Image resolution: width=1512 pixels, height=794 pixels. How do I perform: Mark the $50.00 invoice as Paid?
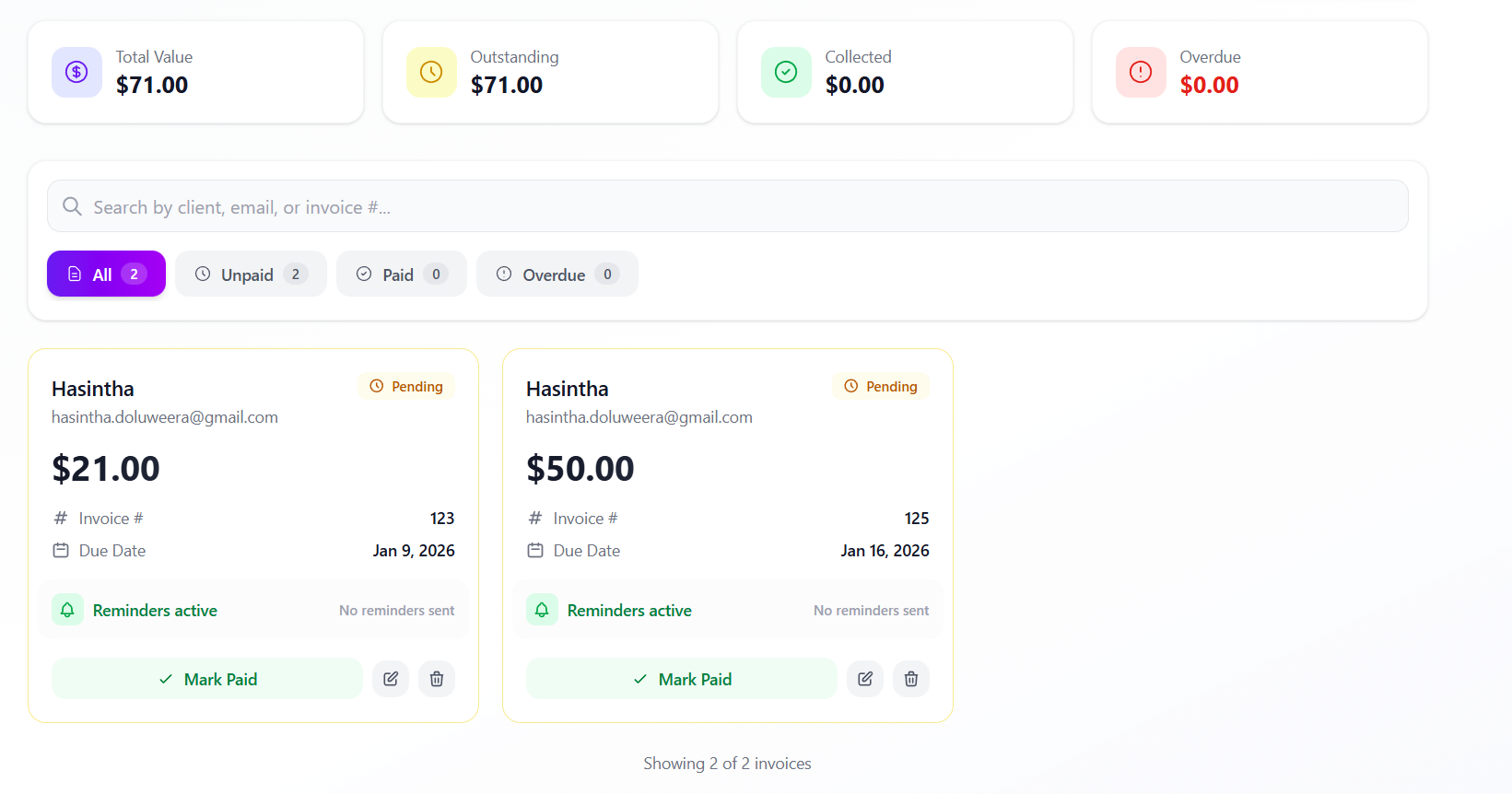tap(681, 678)
